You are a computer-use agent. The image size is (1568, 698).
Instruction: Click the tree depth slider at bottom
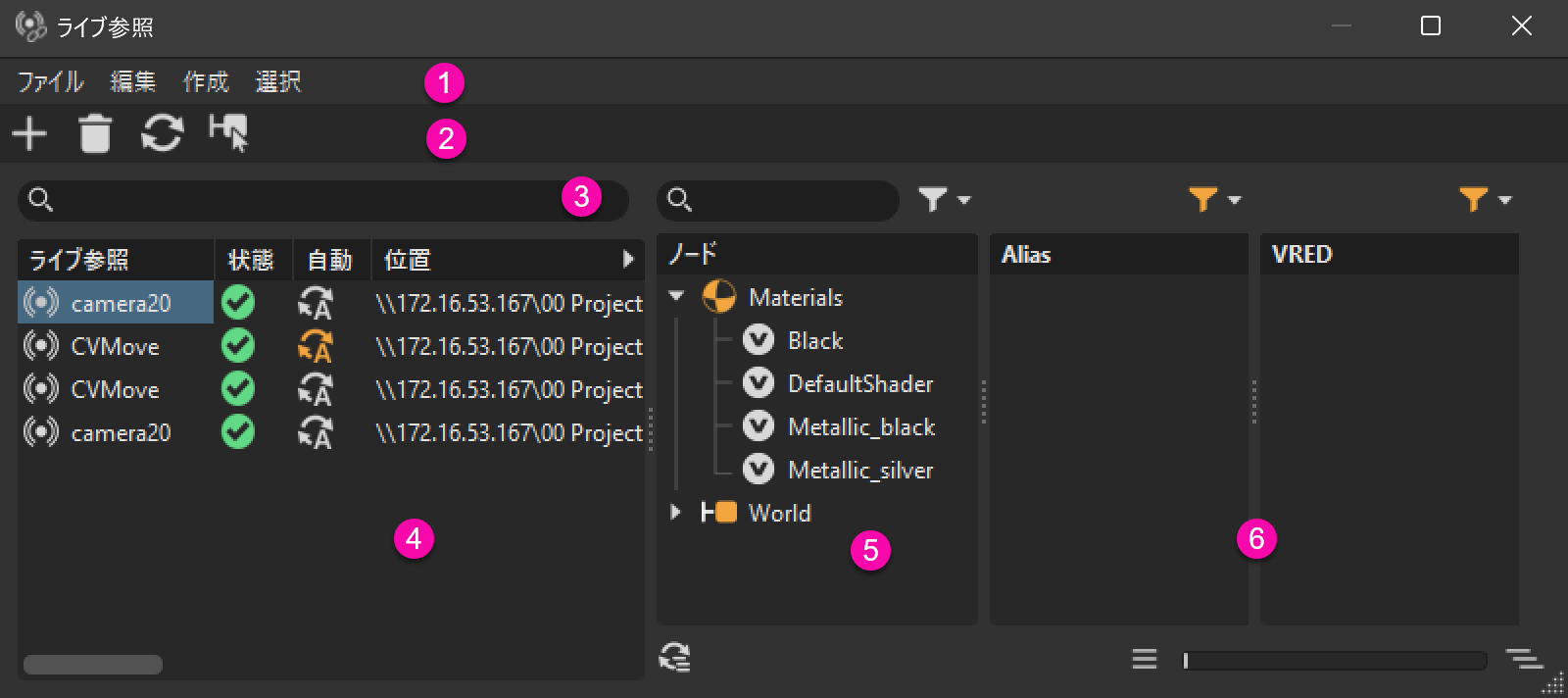(x=1334, y=660)
